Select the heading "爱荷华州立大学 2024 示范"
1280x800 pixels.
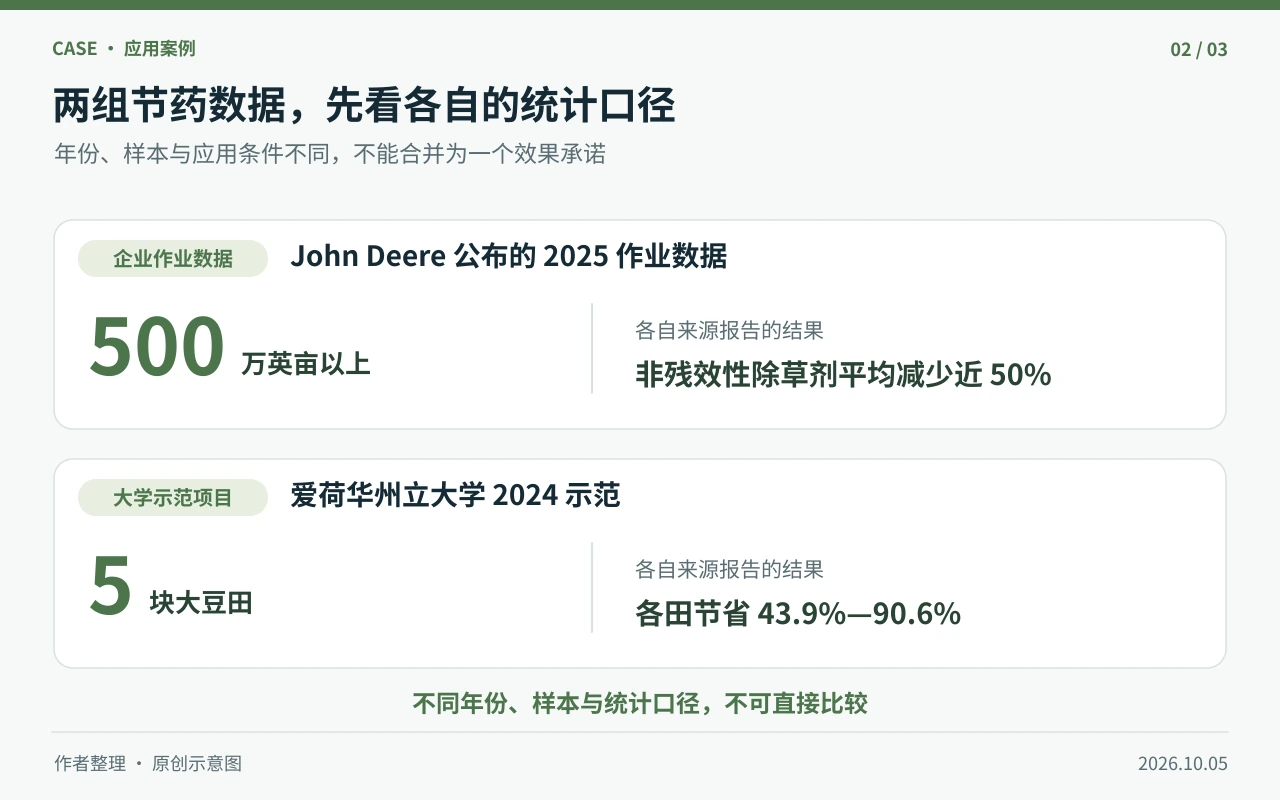click(456, 495)
